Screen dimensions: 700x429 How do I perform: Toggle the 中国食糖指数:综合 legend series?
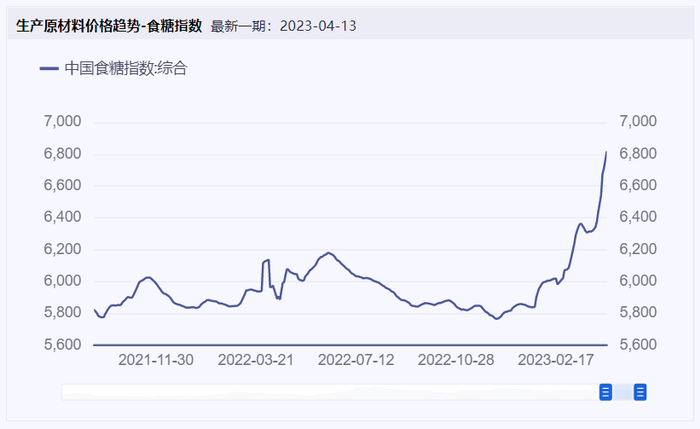[x=113, y=68]
